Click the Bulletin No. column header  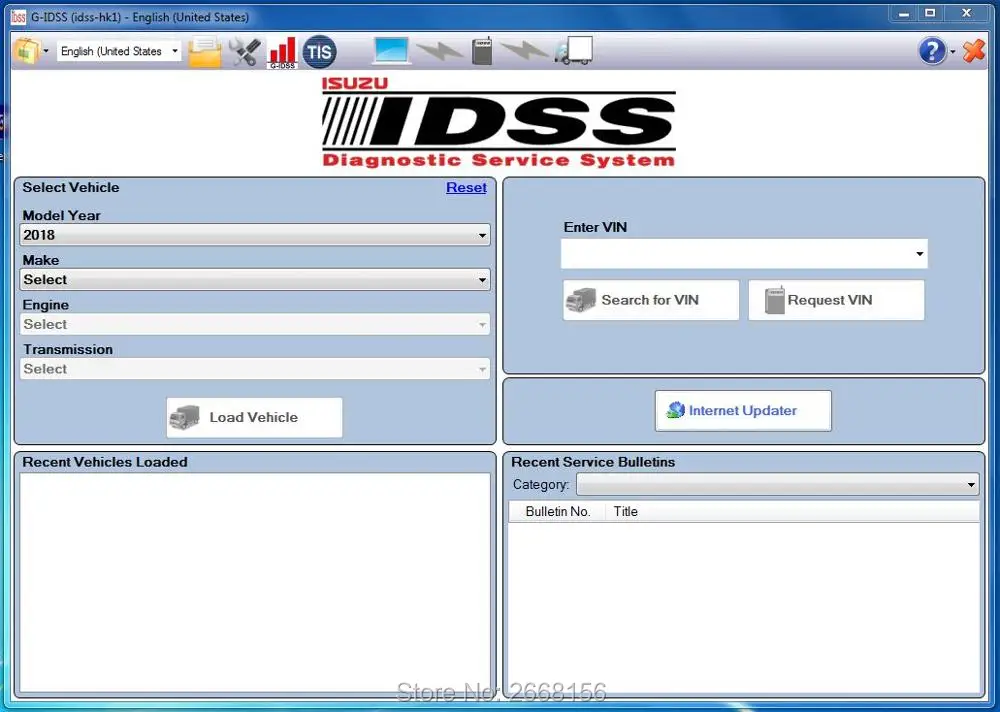pos(558,512)
